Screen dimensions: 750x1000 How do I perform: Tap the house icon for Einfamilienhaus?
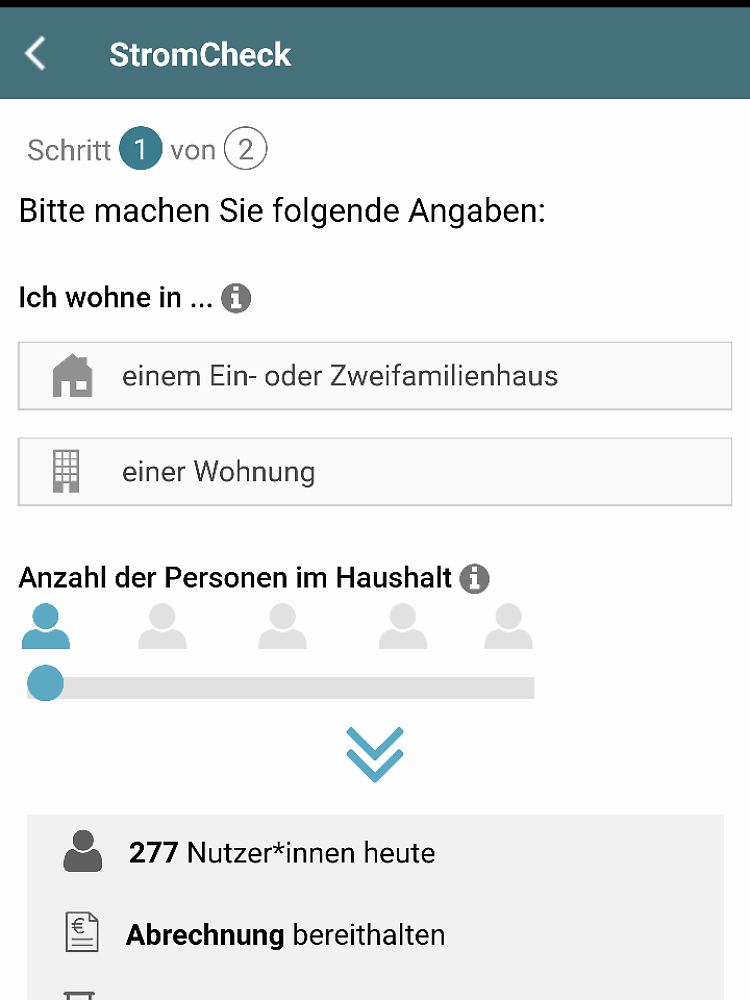pyautogui.click(x=72, y=376)
